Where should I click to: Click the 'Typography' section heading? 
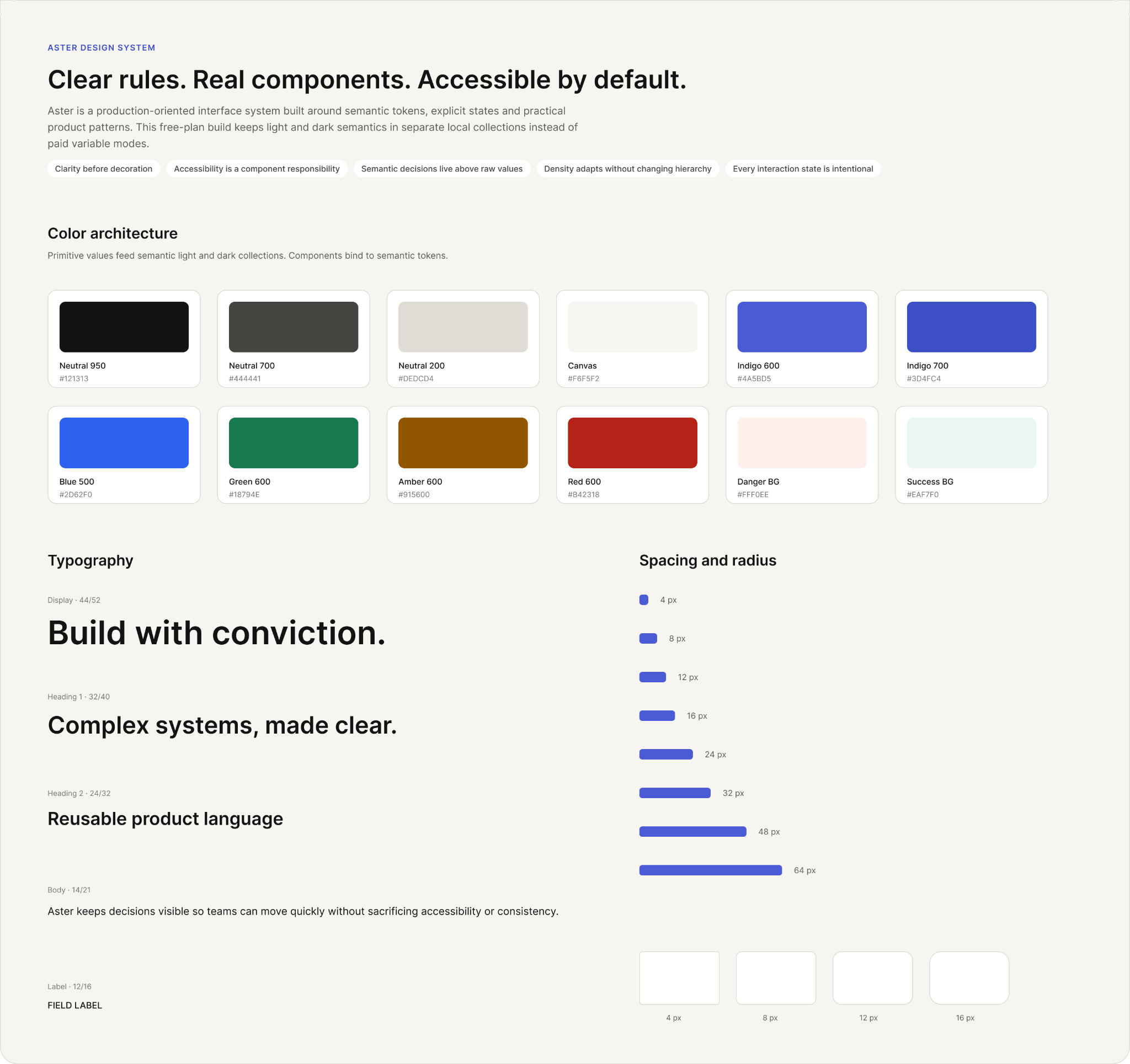(90, 560)
